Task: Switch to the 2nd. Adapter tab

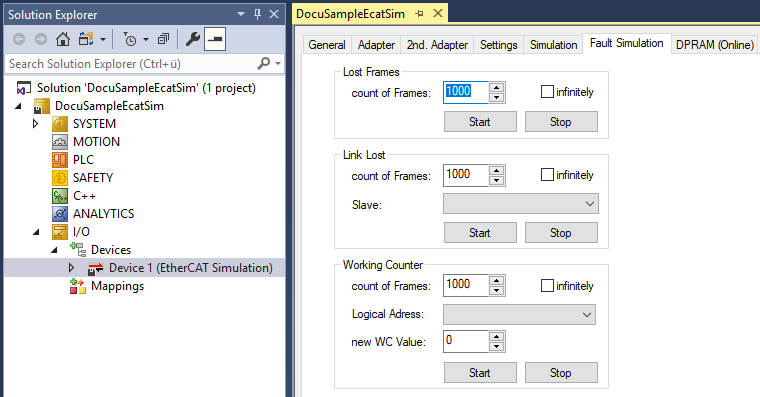Action: pos(437,45)
